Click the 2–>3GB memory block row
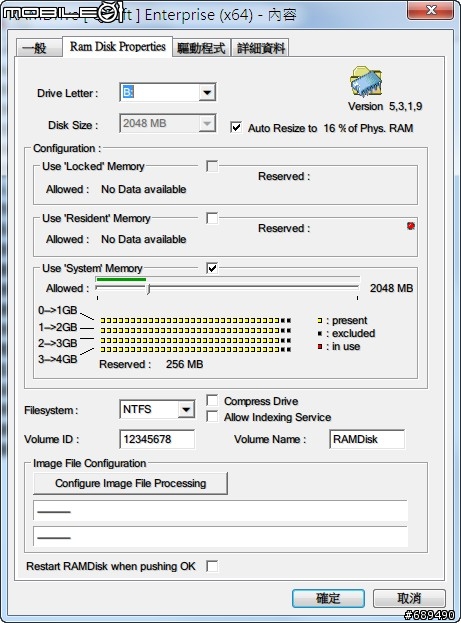 [x=196, y=340]
